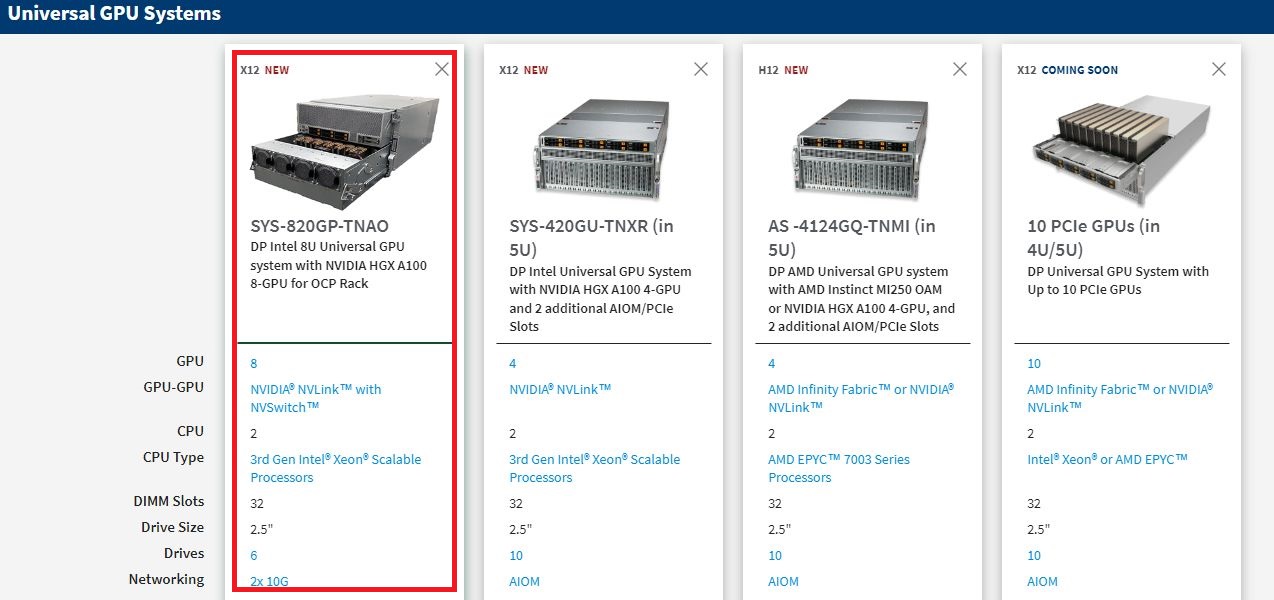
Task: Click drives value 6 for SYS-820GP-TNAO
Action: click(x=254, y=555)
